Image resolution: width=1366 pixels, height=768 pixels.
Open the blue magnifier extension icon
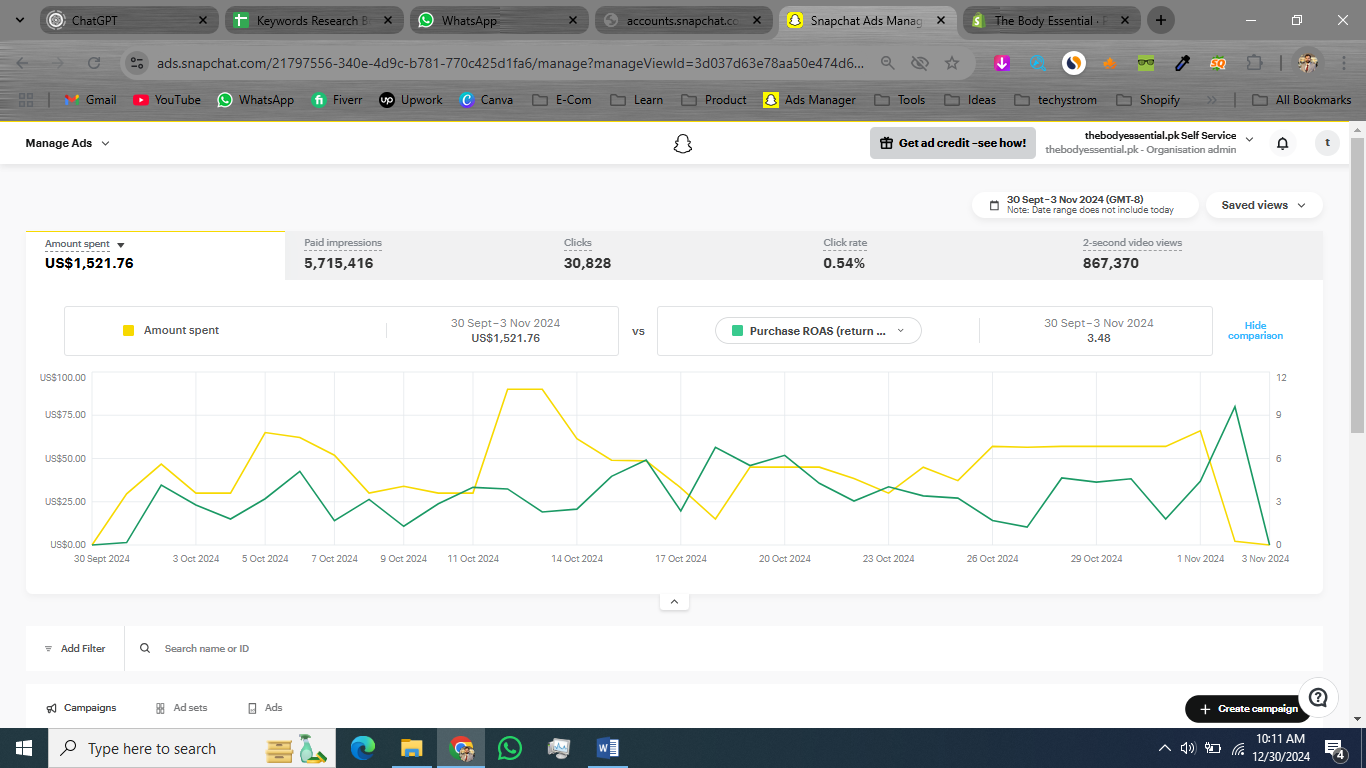tap(1038, 63)
